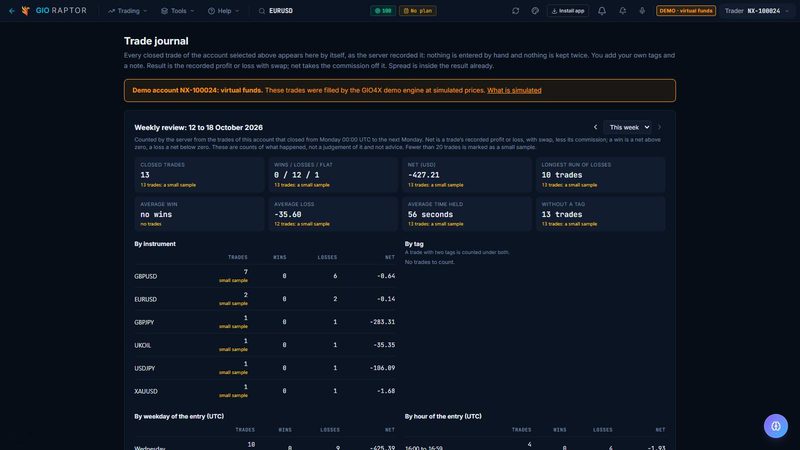
Task: Open the notifications bell
Action: pyautogui.click(x=602, y=11)
